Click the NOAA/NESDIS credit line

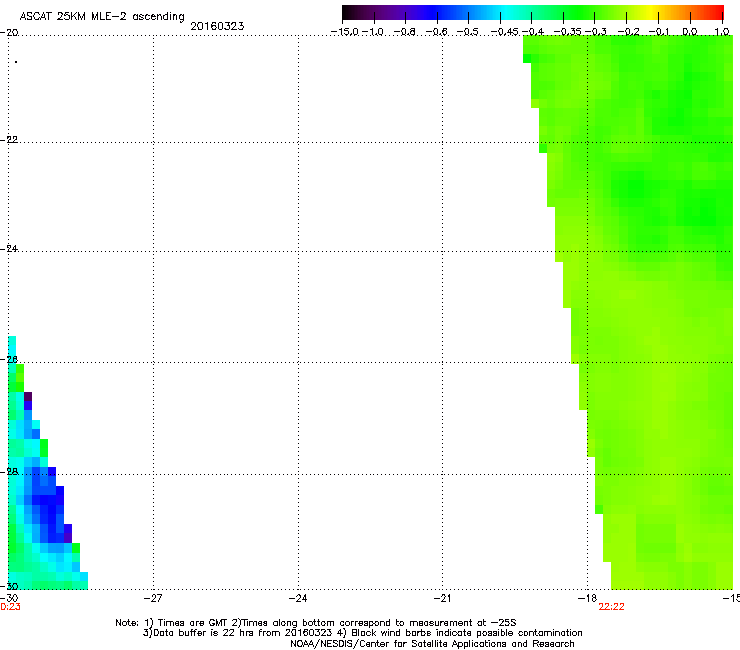tap(432, 643)
